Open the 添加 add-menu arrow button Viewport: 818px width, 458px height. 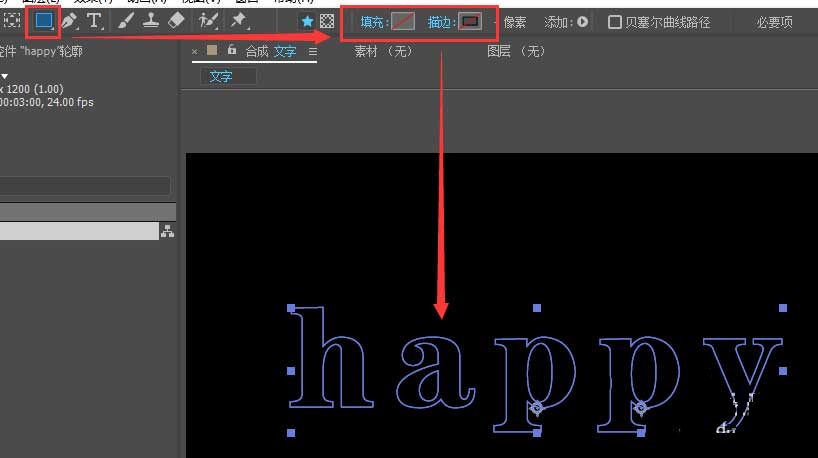click(x=583, y=22)
